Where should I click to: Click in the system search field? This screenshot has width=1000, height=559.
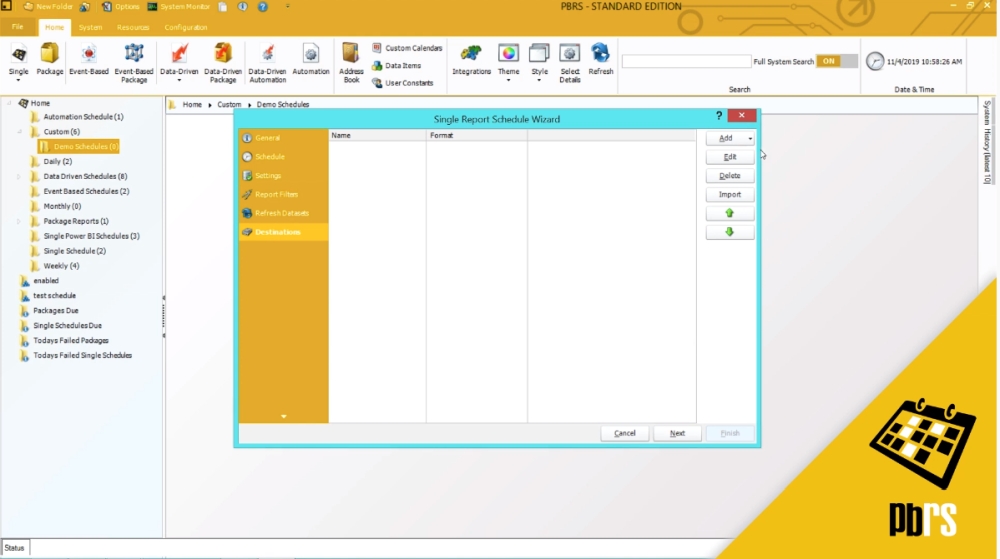(x=686, y=61)
